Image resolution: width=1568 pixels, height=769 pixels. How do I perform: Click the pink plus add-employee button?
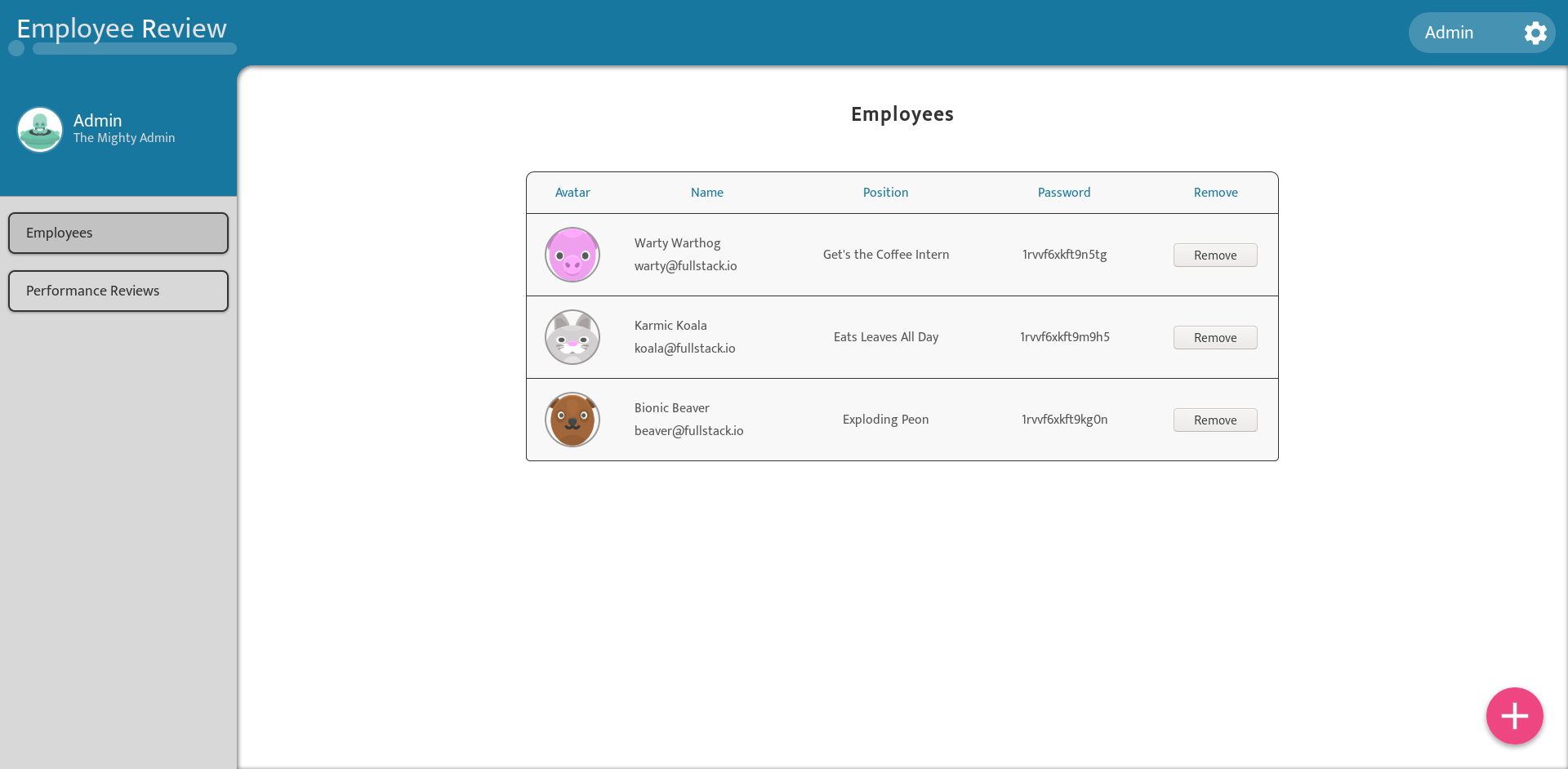(x=1514, y=716)
